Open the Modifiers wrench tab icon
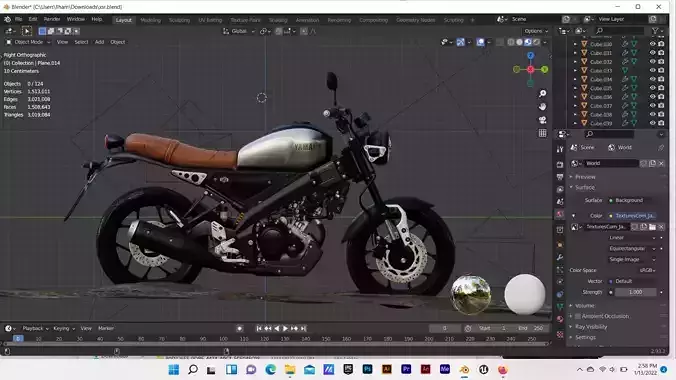This screenshot has width=676, height=380. click(560, 257)
